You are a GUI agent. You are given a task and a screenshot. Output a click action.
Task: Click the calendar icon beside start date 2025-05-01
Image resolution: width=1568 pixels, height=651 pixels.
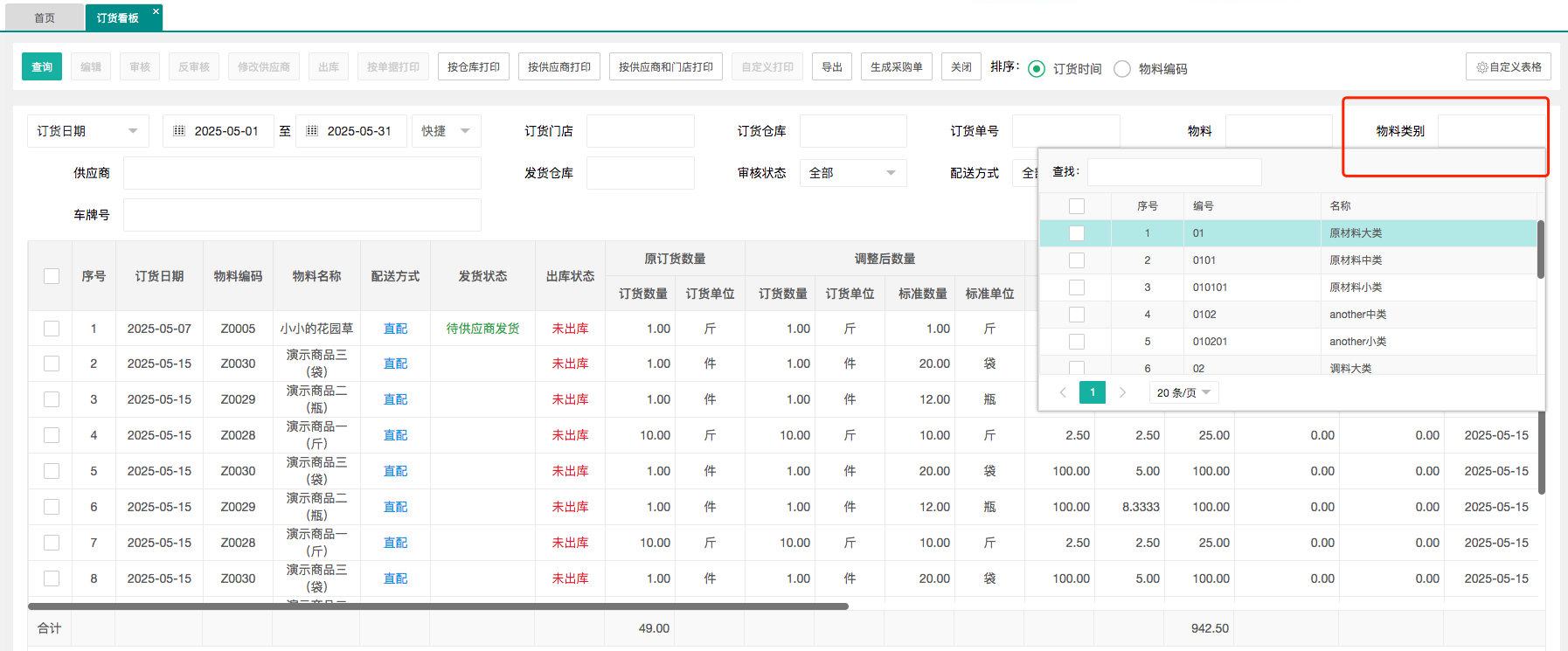tap(179, 131)
